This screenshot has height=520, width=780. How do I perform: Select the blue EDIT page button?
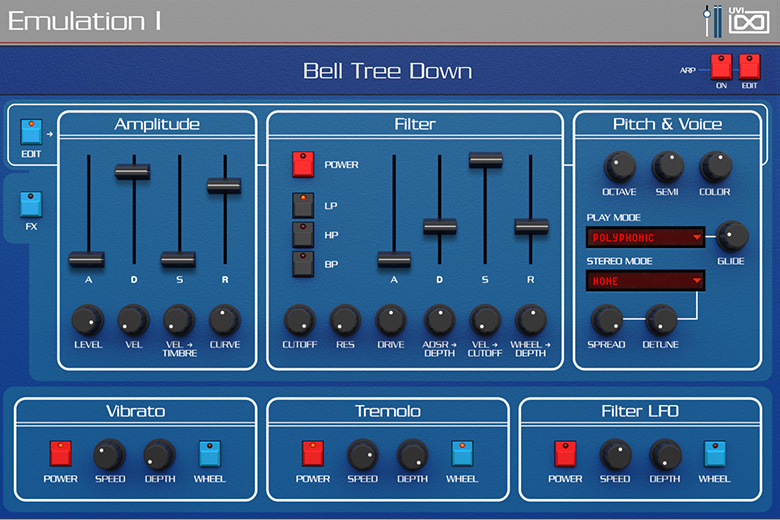tap(32, 131)
